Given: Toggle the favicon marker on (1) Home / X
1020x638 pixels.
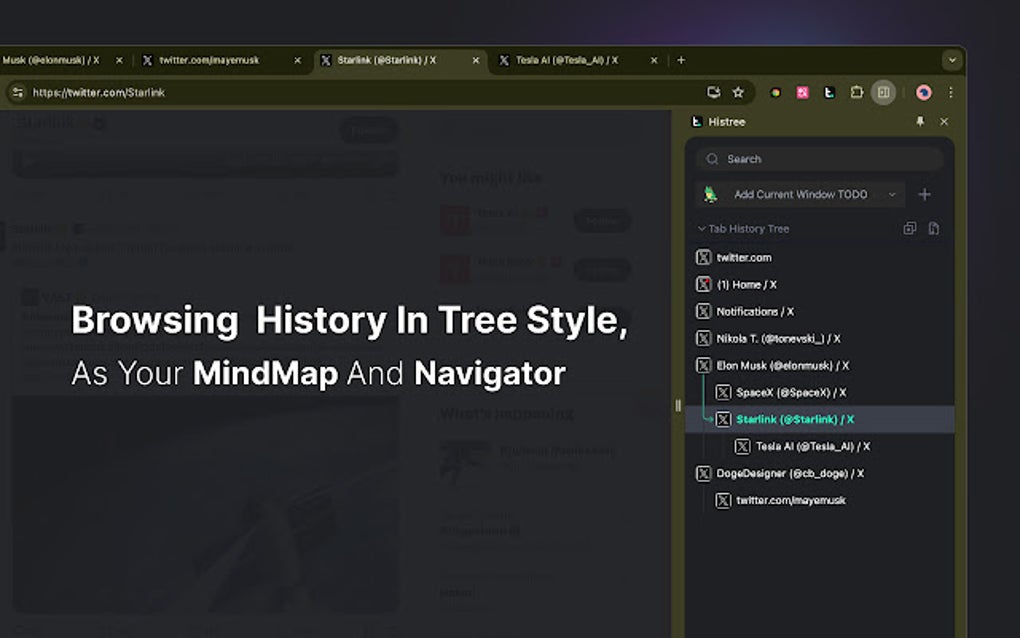Looking at the screenshot, I should coord(703,284).
